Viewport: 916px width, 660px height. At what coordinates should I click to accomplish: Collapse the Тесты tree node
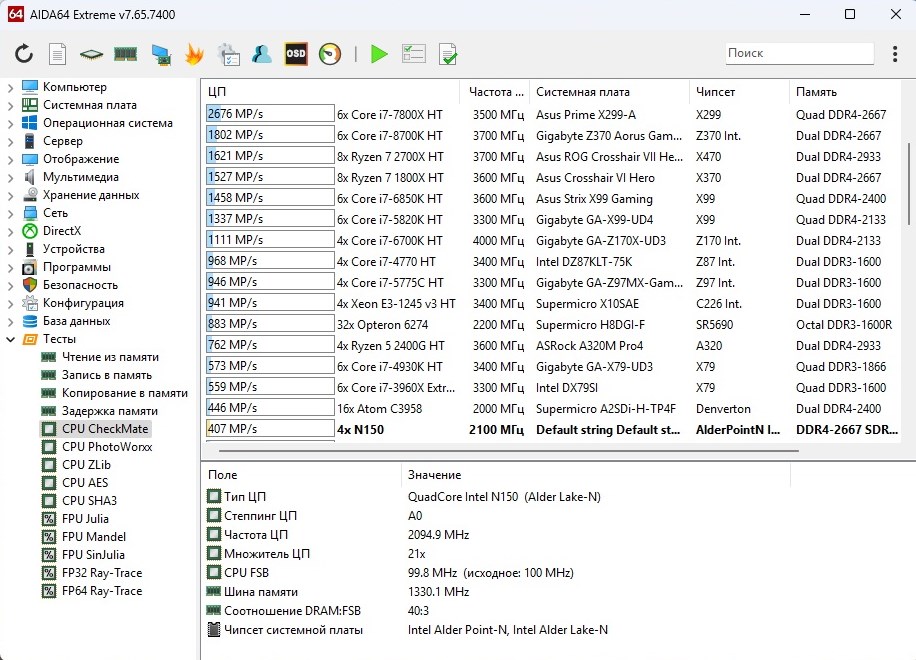pyautogui.click(x=10, y=339)
